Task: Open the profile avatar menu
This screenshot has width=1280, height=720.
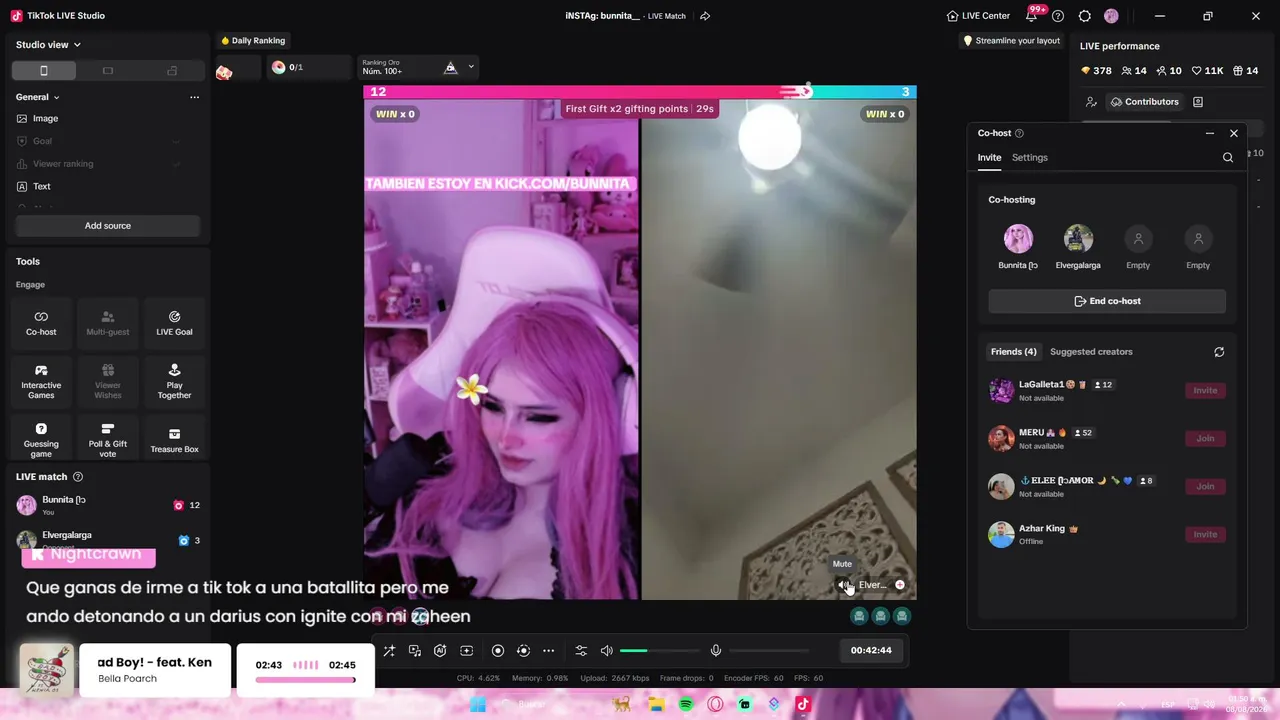Action: point(1111,16)
